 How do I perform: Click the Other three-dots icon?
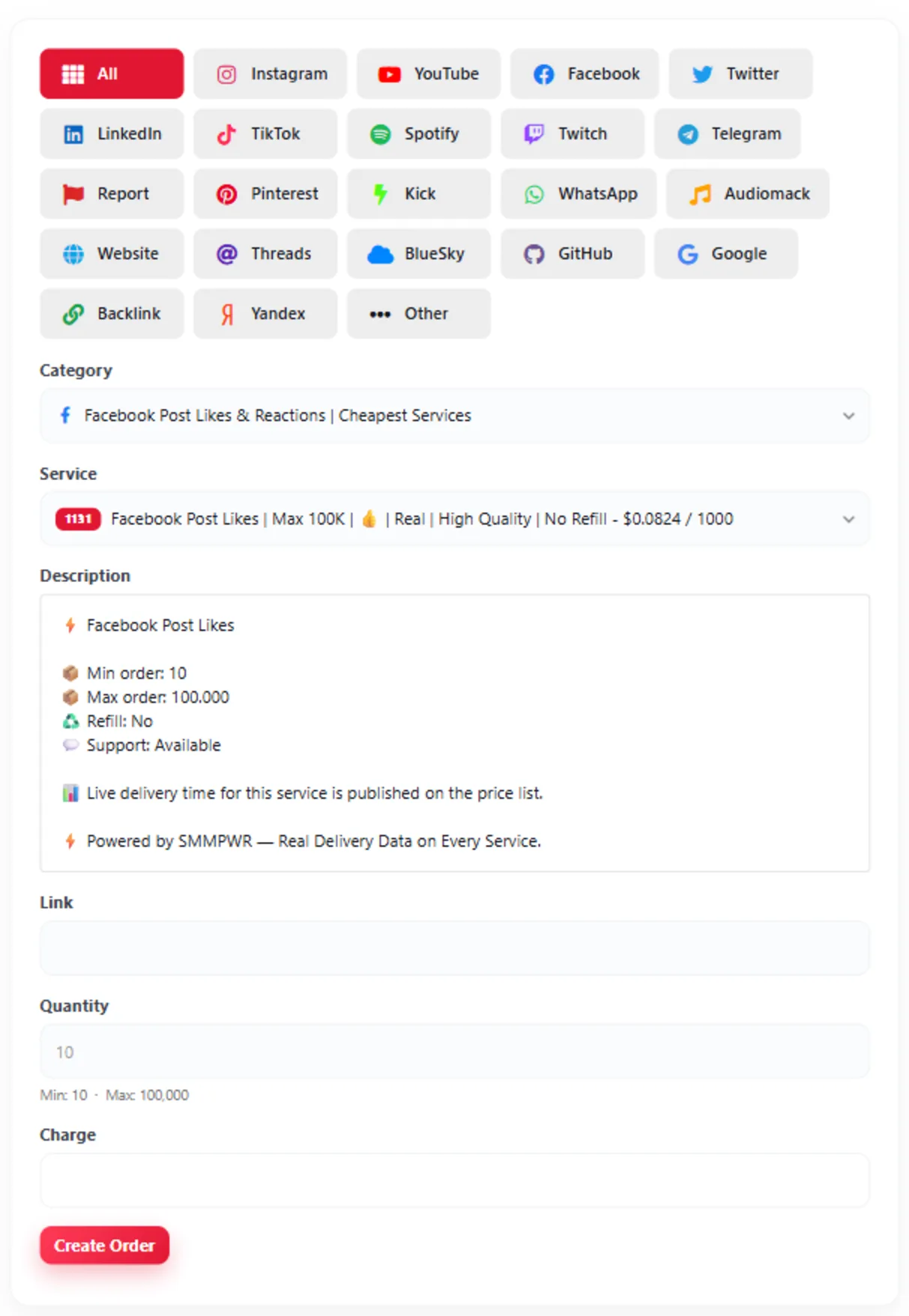coord(380,314)
